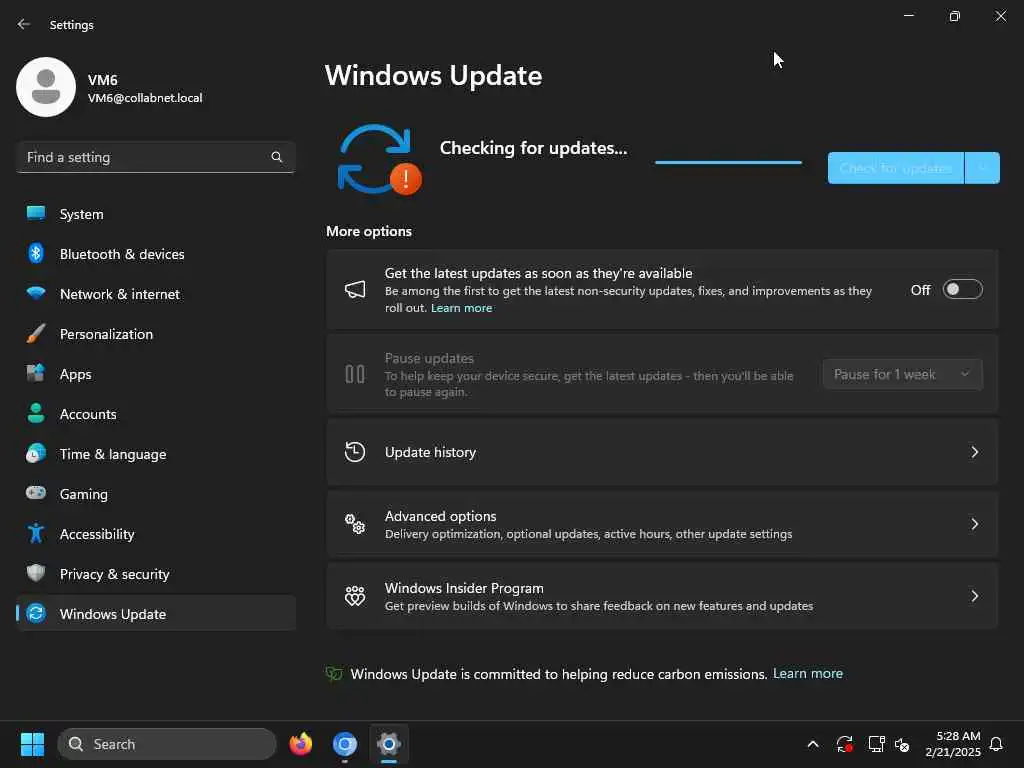Open Apps settings page
The height and width of the screenshot is (768, 1024).
[x=156, y=374]
